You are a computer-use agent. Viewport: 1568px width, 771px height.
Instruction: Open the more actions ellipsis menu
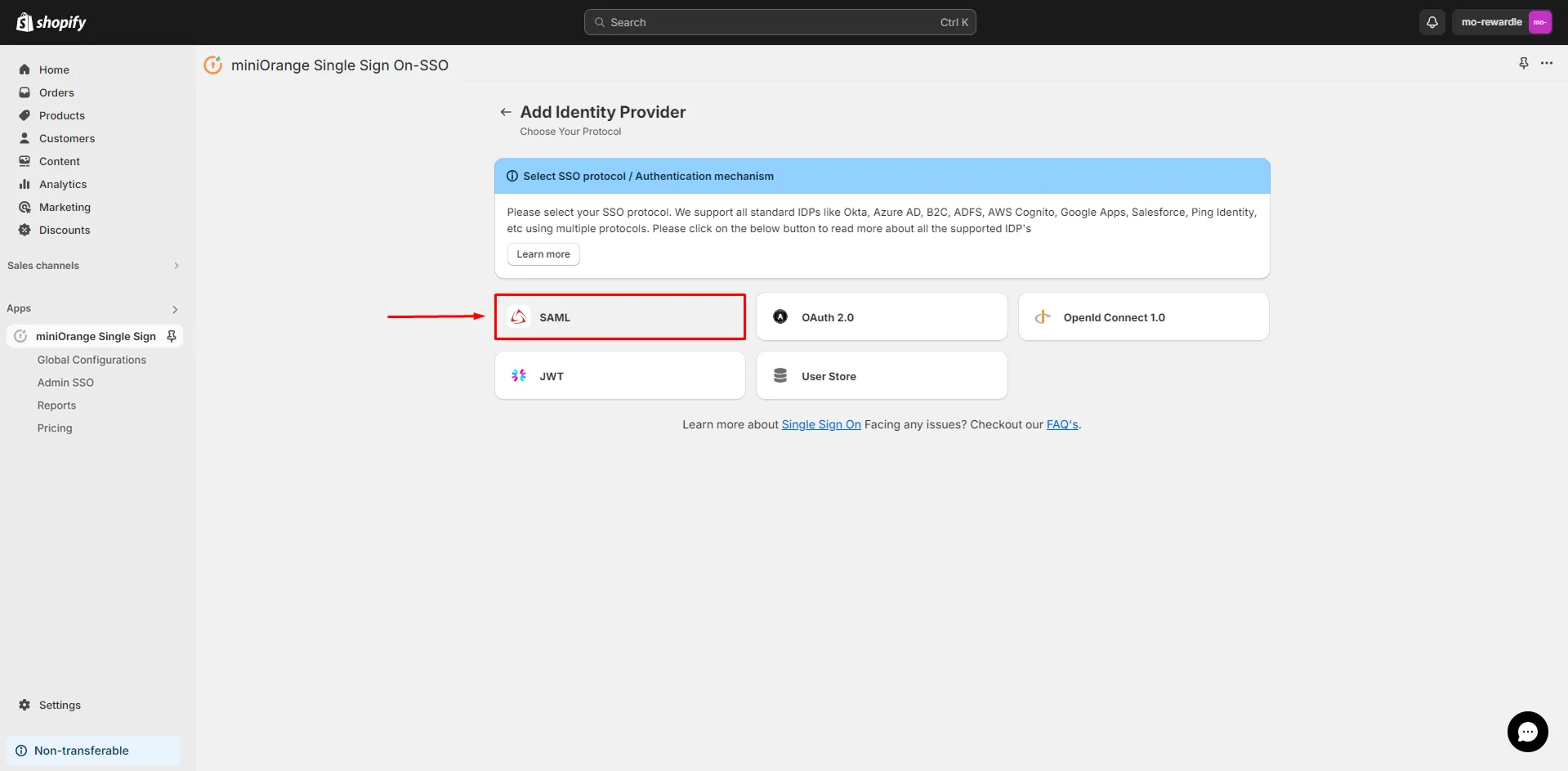pos(1548,63)
